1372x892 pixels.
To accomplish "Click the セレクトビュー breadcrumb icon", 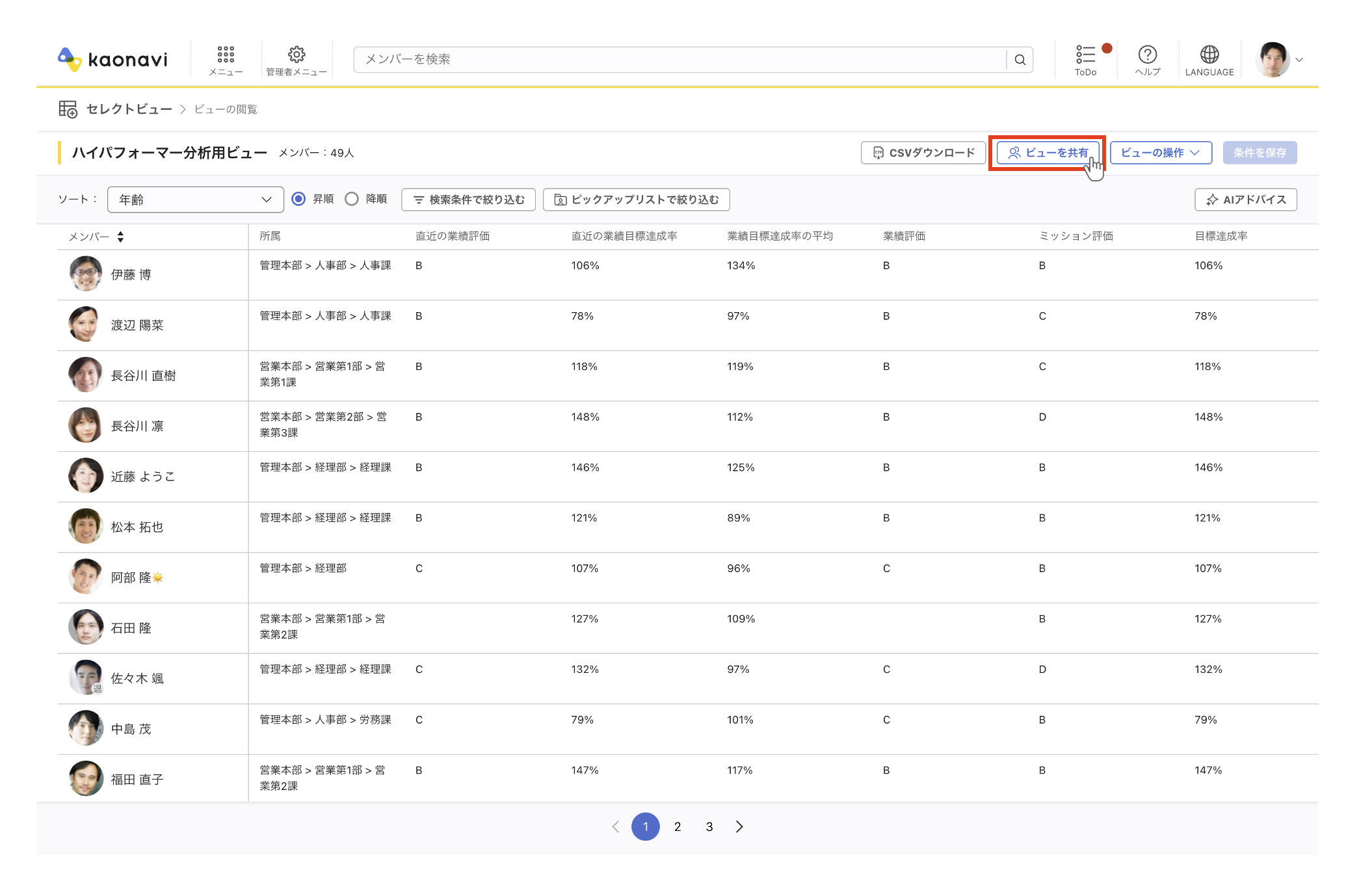I will 68,109.
